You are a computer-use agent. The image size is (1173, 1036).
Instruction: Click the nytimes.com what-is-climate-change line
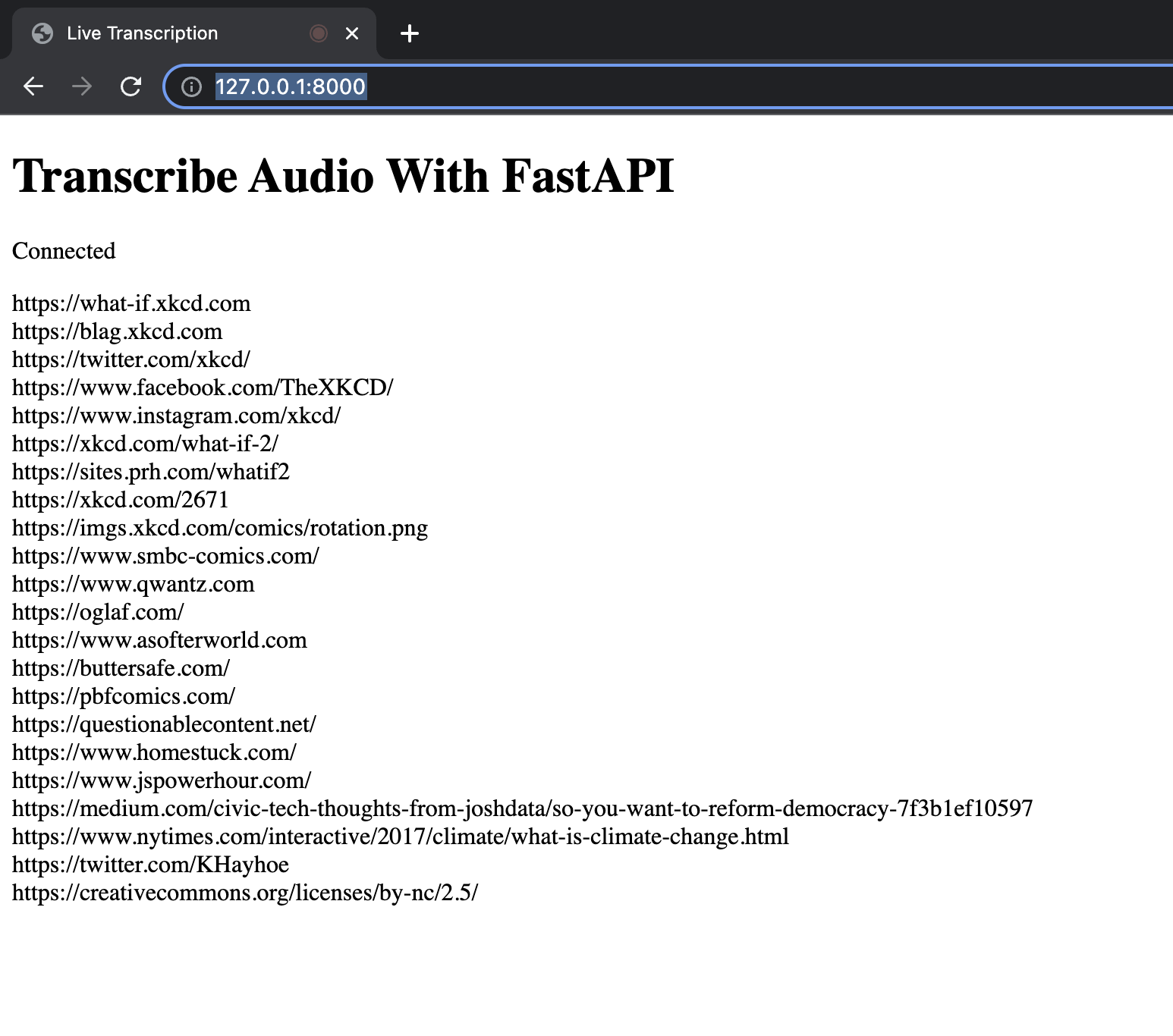(401, 837)
